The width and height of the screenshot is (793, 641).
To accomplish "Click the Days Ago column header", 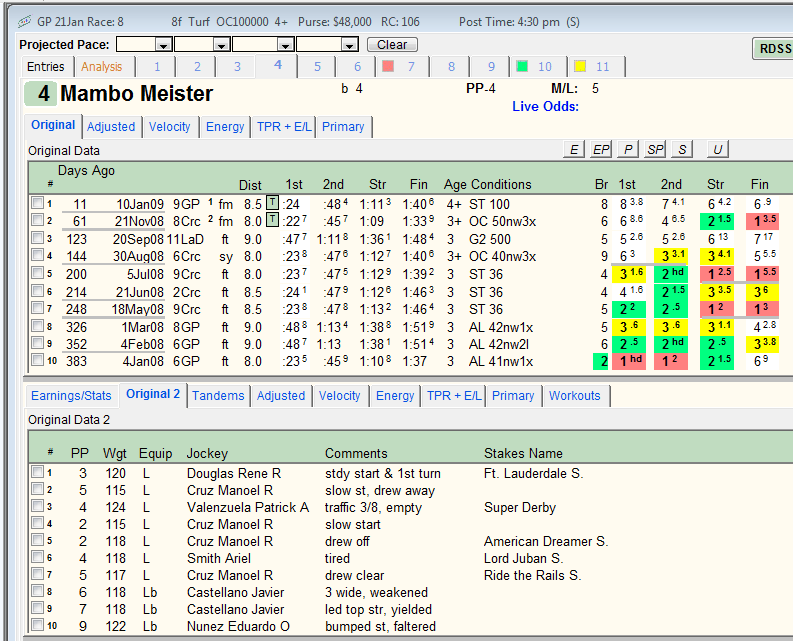I will click(86, 170).
